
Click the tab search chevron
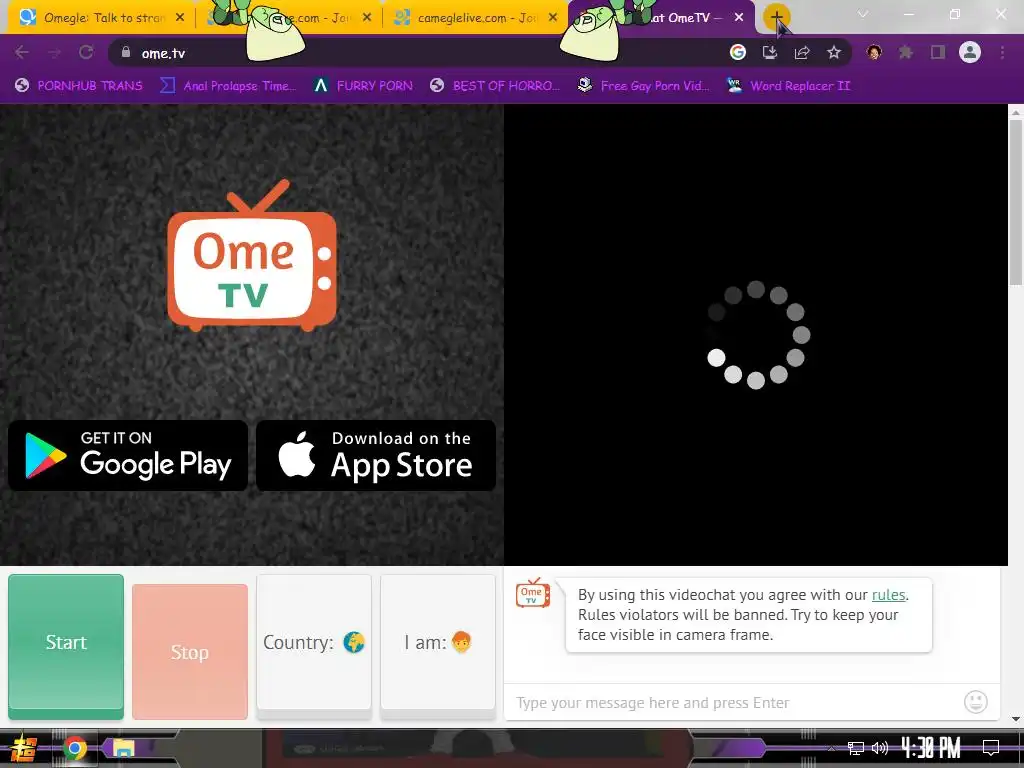click(863, 14)
